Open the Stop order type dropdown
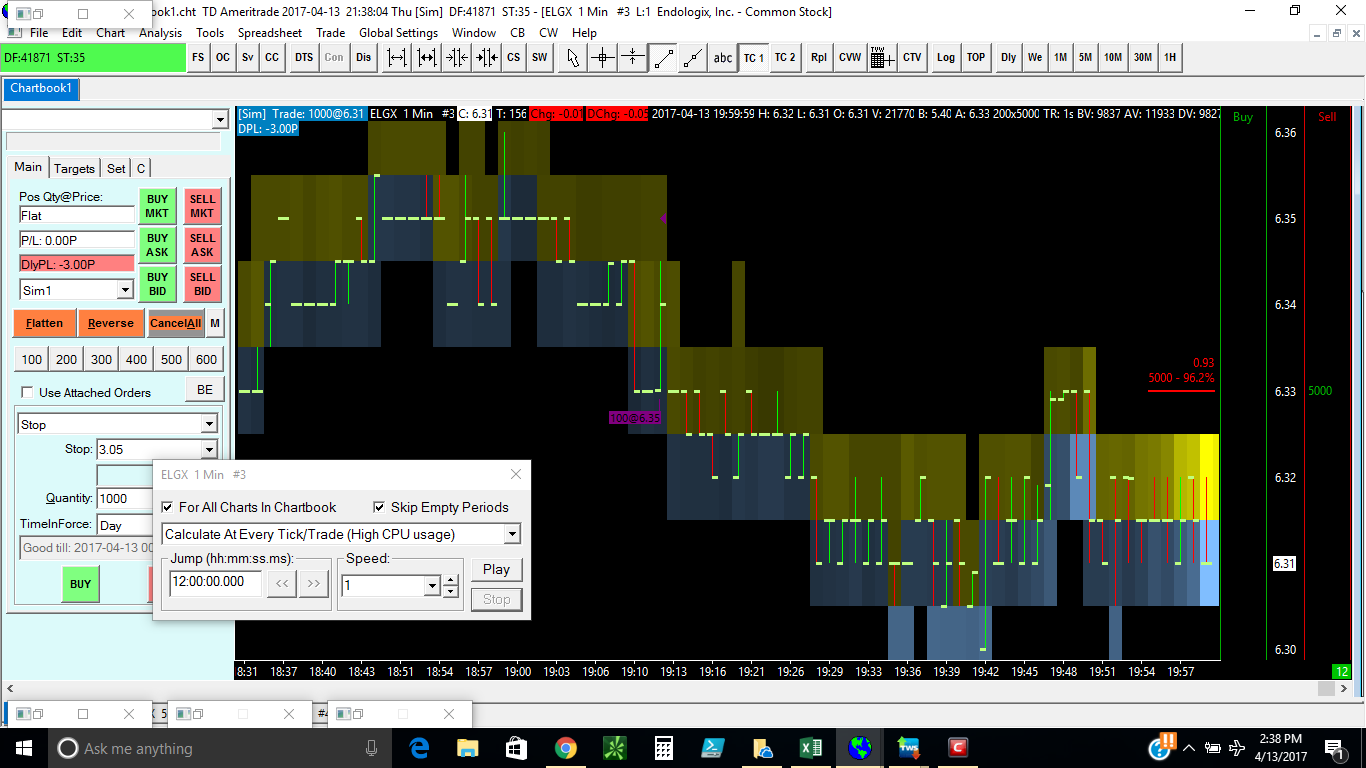Screen dimensions: 1366x768 coord(208,424)
